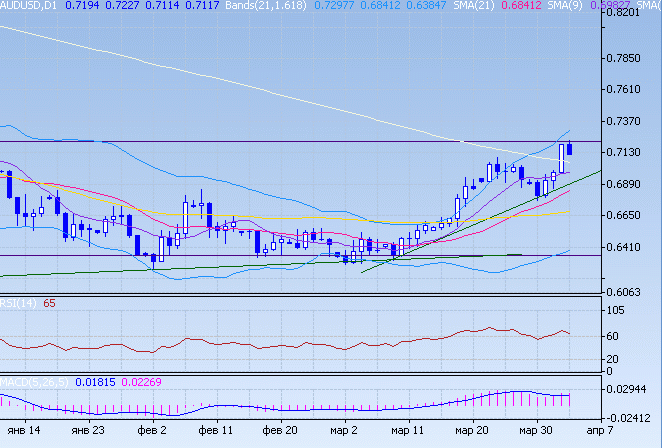Screen dimensions: 662x448
Task: Click the мар 2 date label
Action: point(345,431)
